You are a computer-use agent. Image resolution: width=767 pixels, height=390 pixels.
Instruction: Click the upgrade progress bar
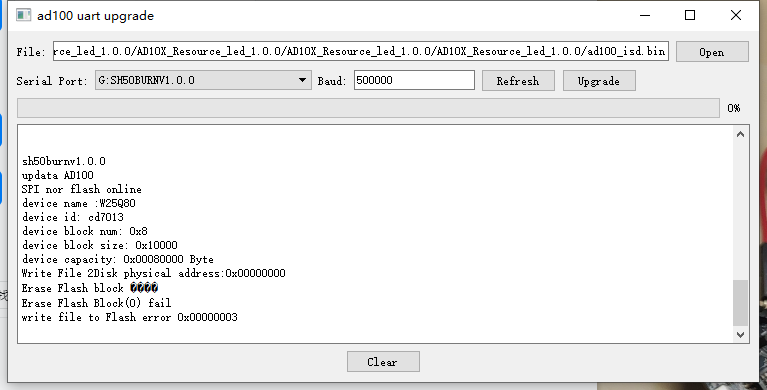[368, 108]
